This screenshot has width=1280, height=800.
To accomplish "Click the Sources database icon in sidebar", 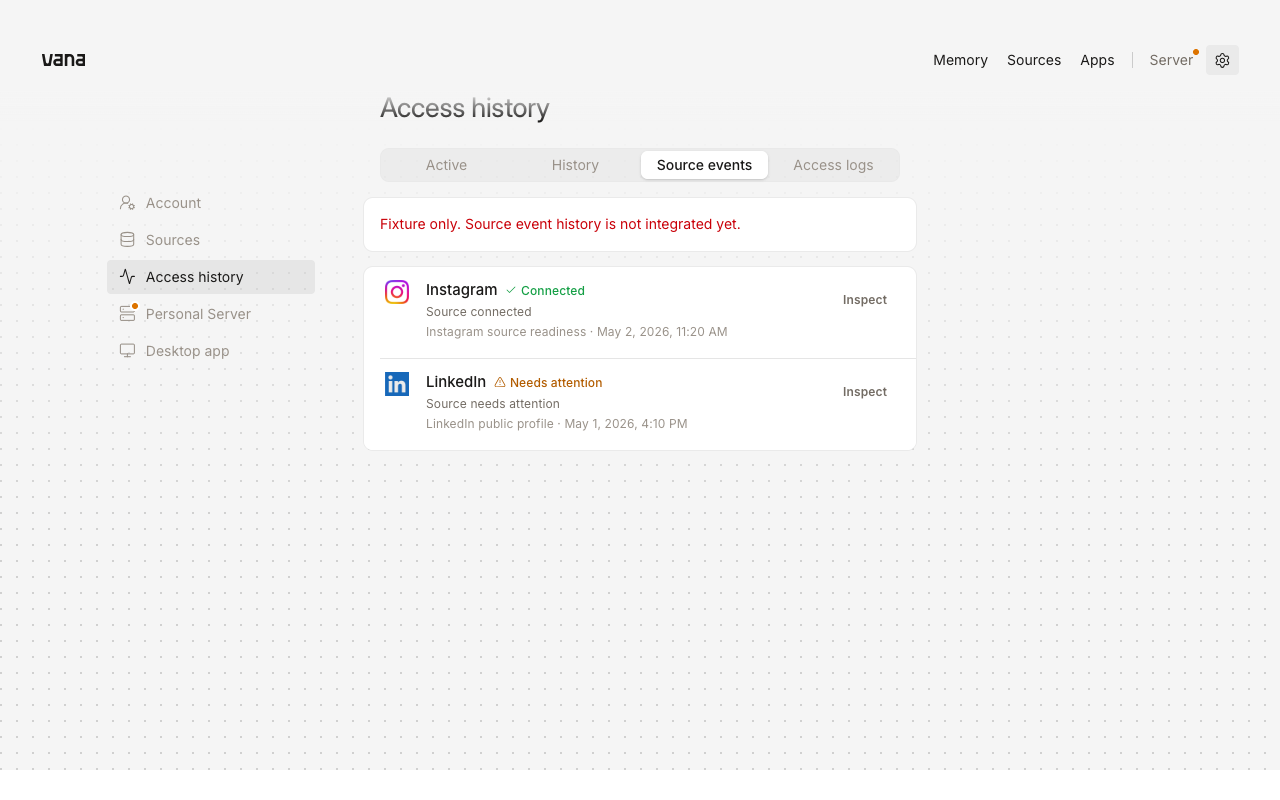I will tap(127, 240).
